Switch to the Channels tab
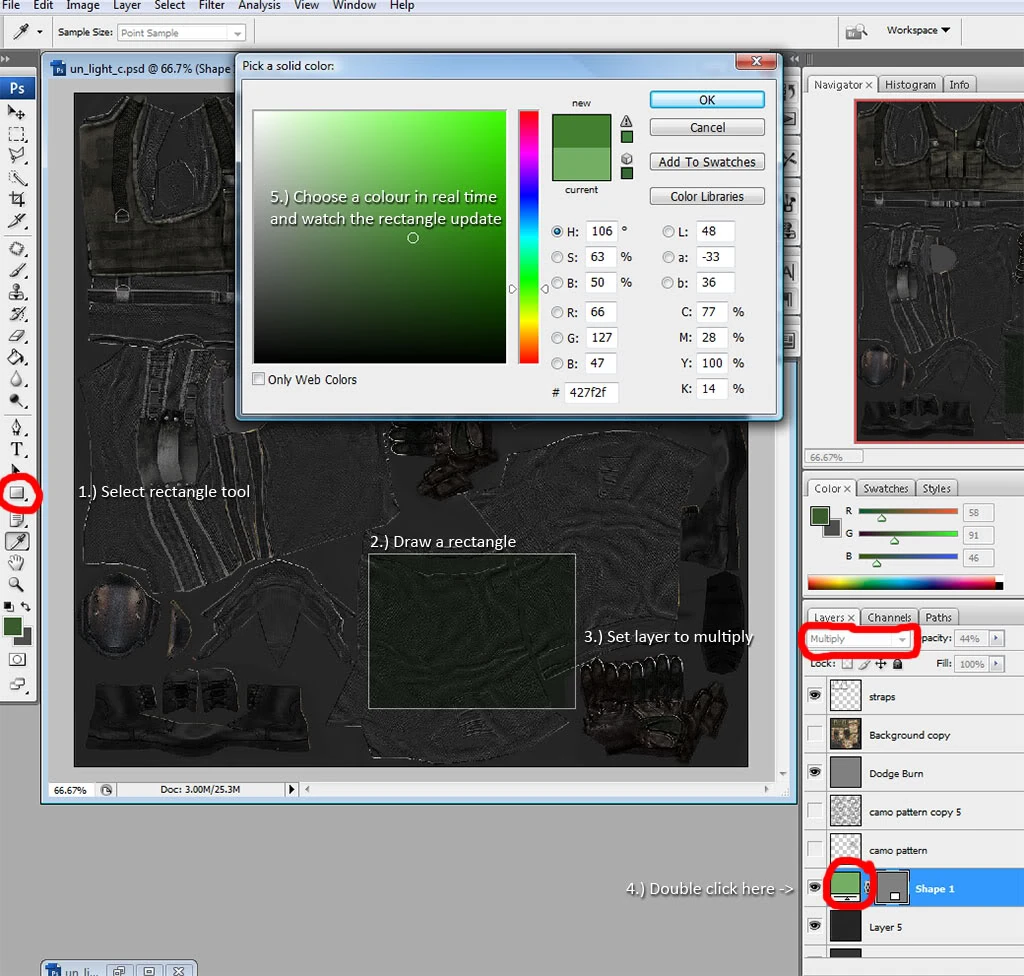The image size is (1024, 976). point(888,618)
